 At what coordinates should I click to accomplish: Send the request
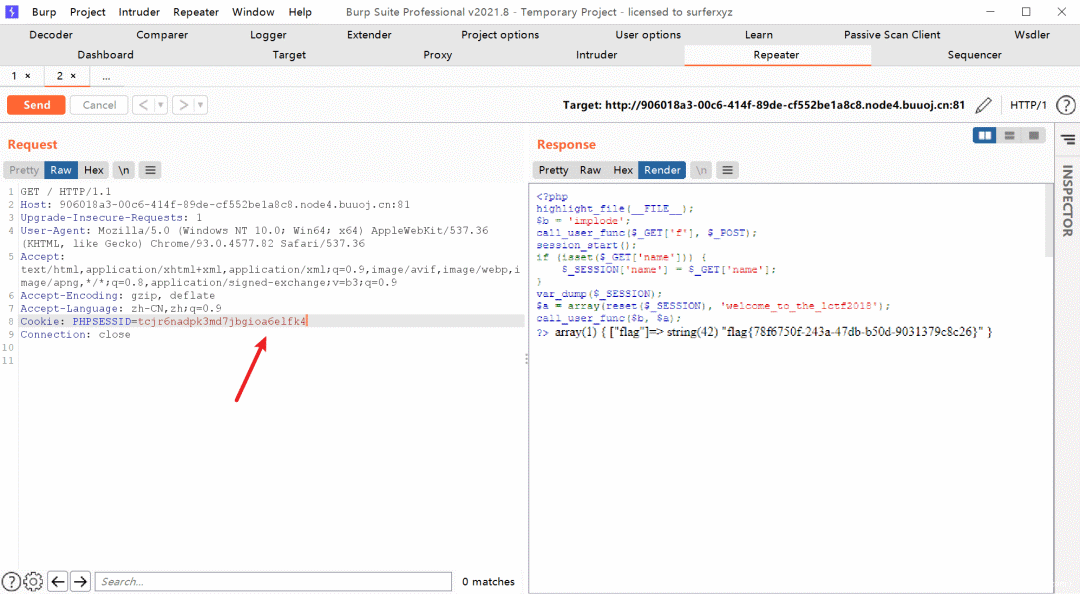[37, 105]
